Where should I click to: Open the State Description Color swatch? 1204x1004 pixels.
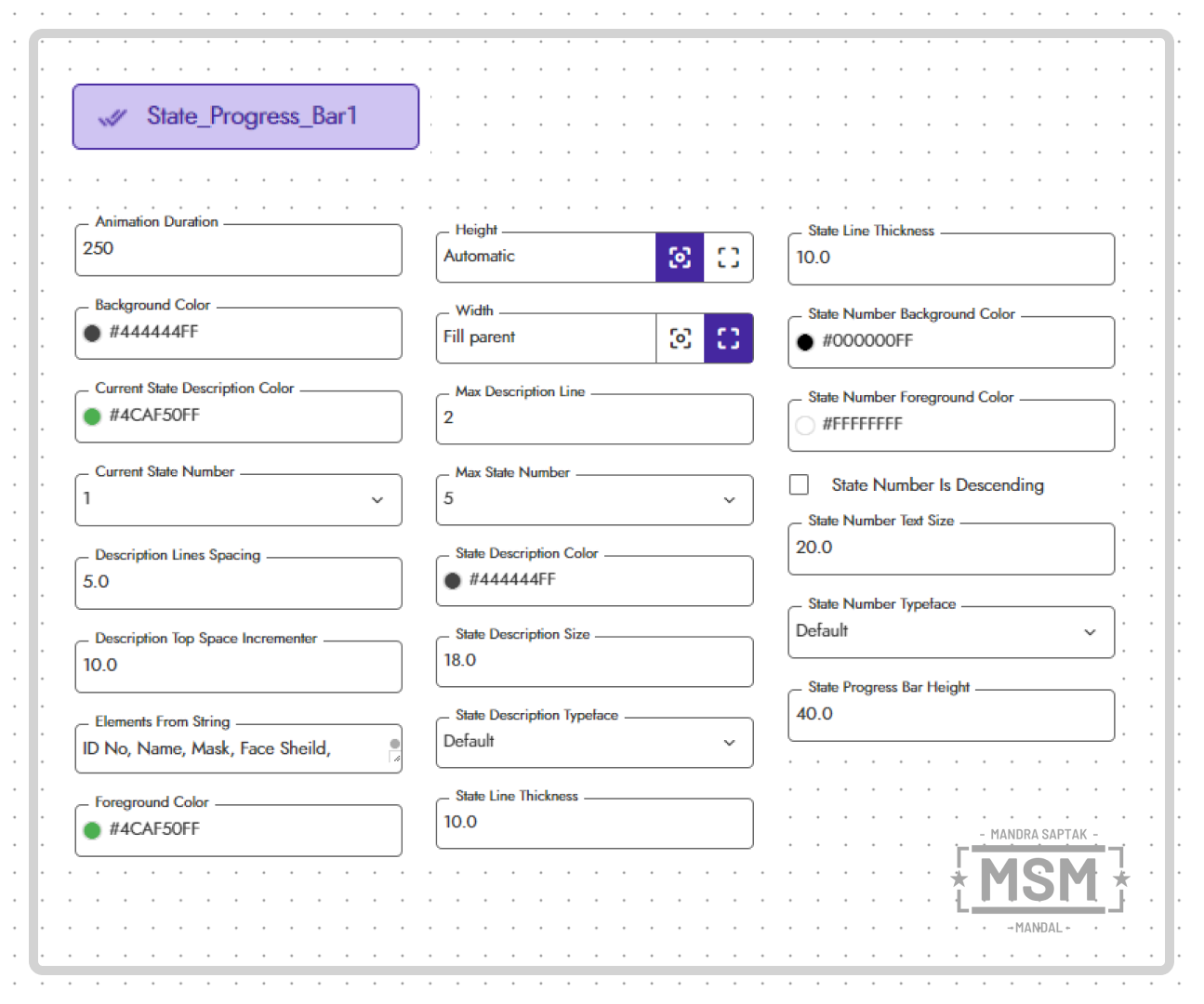point(453,581)
